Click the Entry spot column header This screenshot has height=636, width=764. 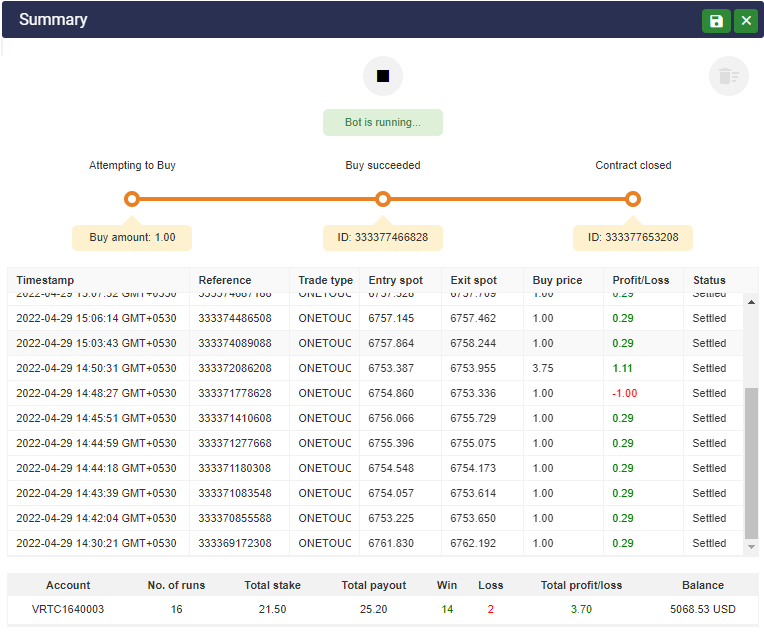pyautogui.click(x=396, y=280)
